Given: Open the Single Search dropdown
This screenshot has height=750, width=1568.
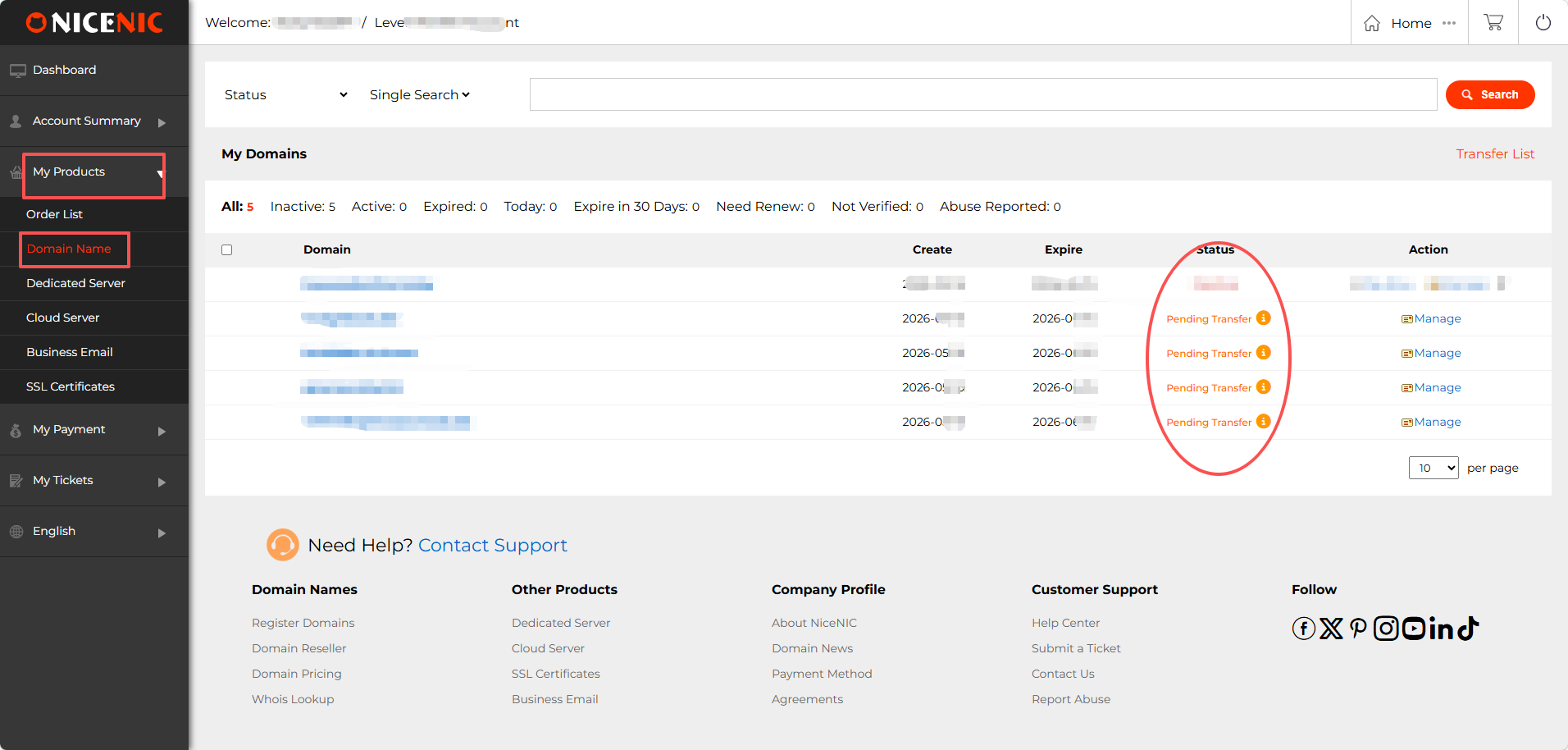Looking at the screenshot, I should tap(420, 95).
